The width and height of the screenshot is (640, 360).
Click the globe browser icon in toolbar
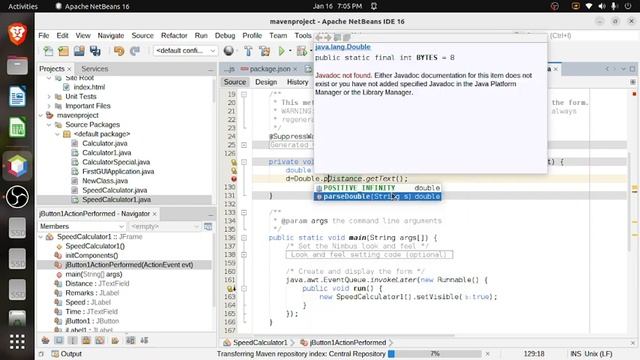pyautogui.click(x=229, y=51)
